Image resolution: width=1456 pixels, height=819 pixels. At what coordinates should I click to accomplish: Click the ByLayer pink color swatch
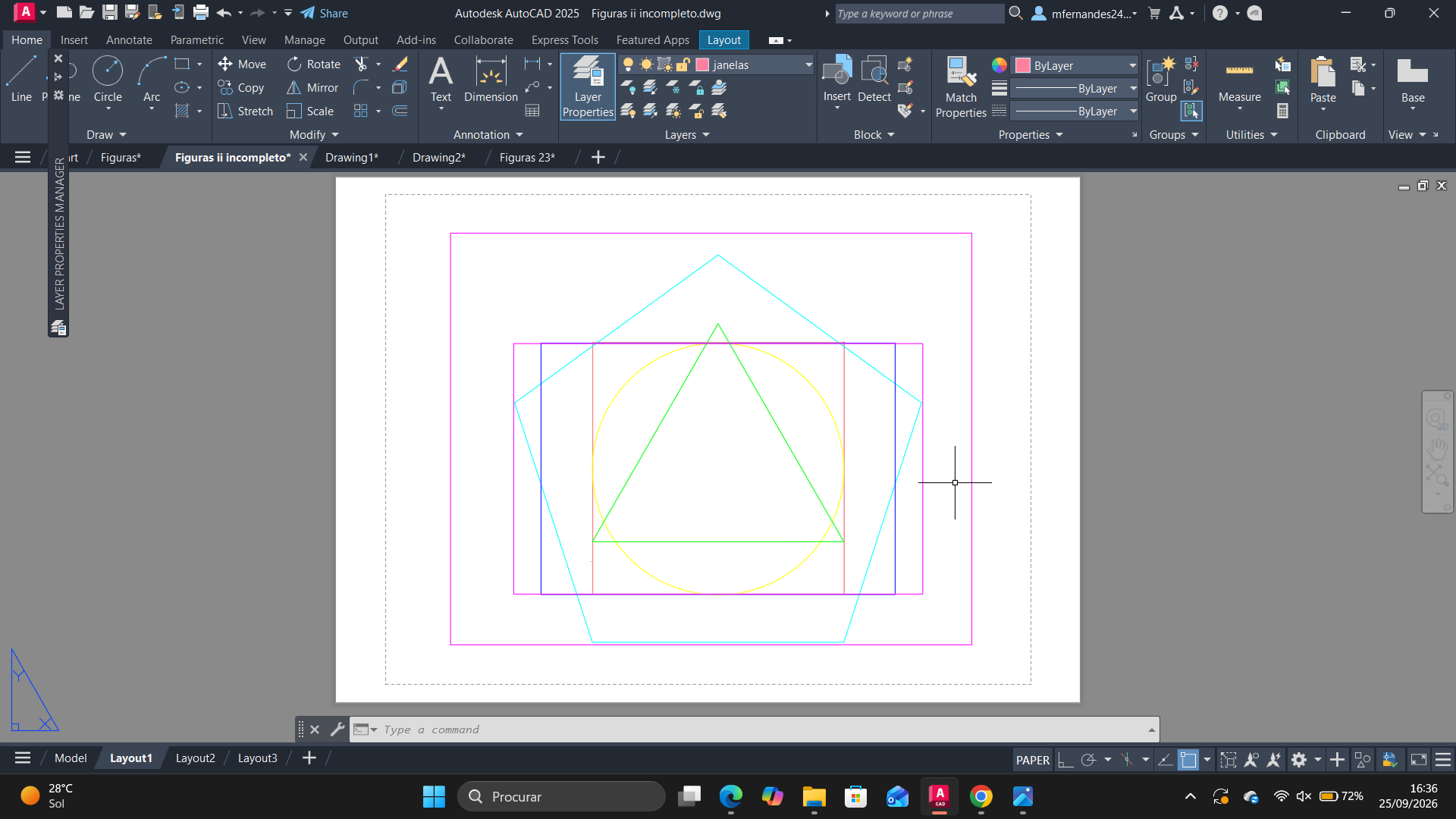1023,65
